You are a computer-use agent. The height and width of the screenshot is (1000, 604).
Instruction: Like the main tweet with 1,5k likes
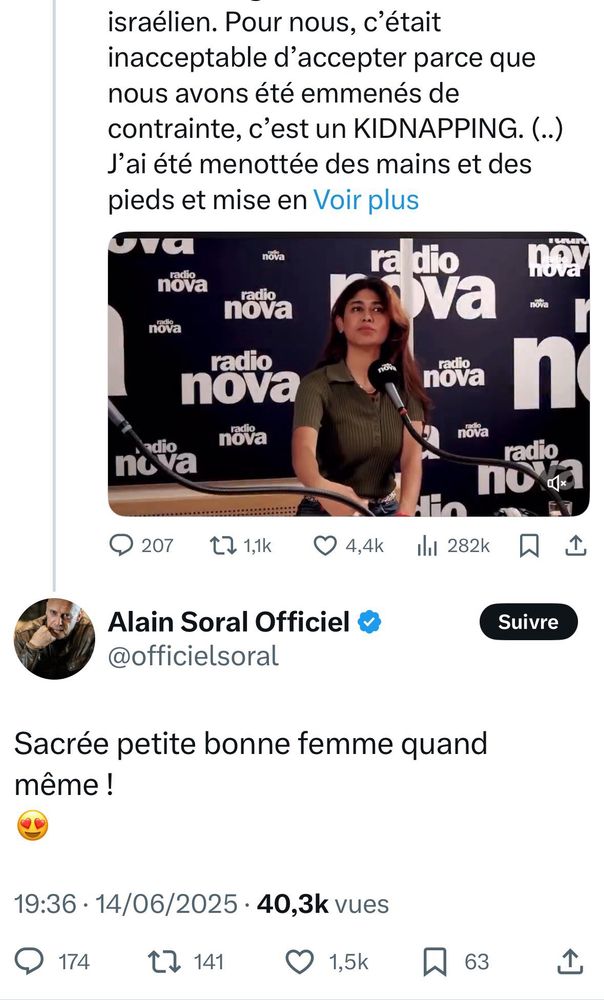pyautogui.click(x=326, y=962)
